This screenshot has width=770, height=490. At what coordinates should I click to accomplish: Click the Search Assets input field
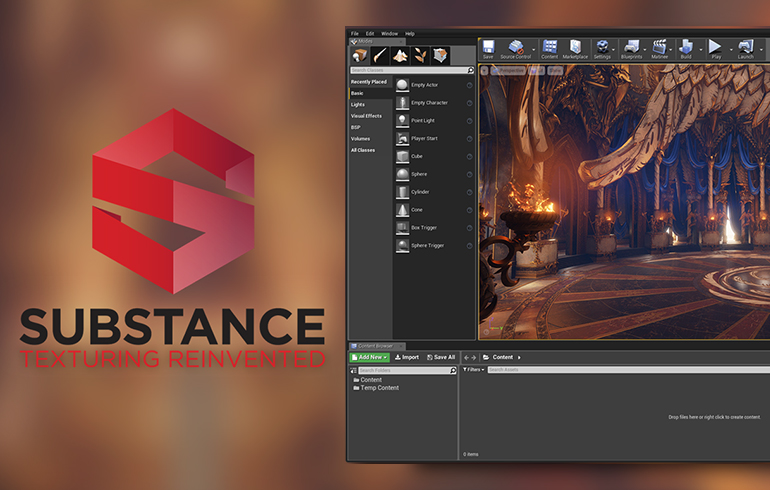[x=629, y=370]
